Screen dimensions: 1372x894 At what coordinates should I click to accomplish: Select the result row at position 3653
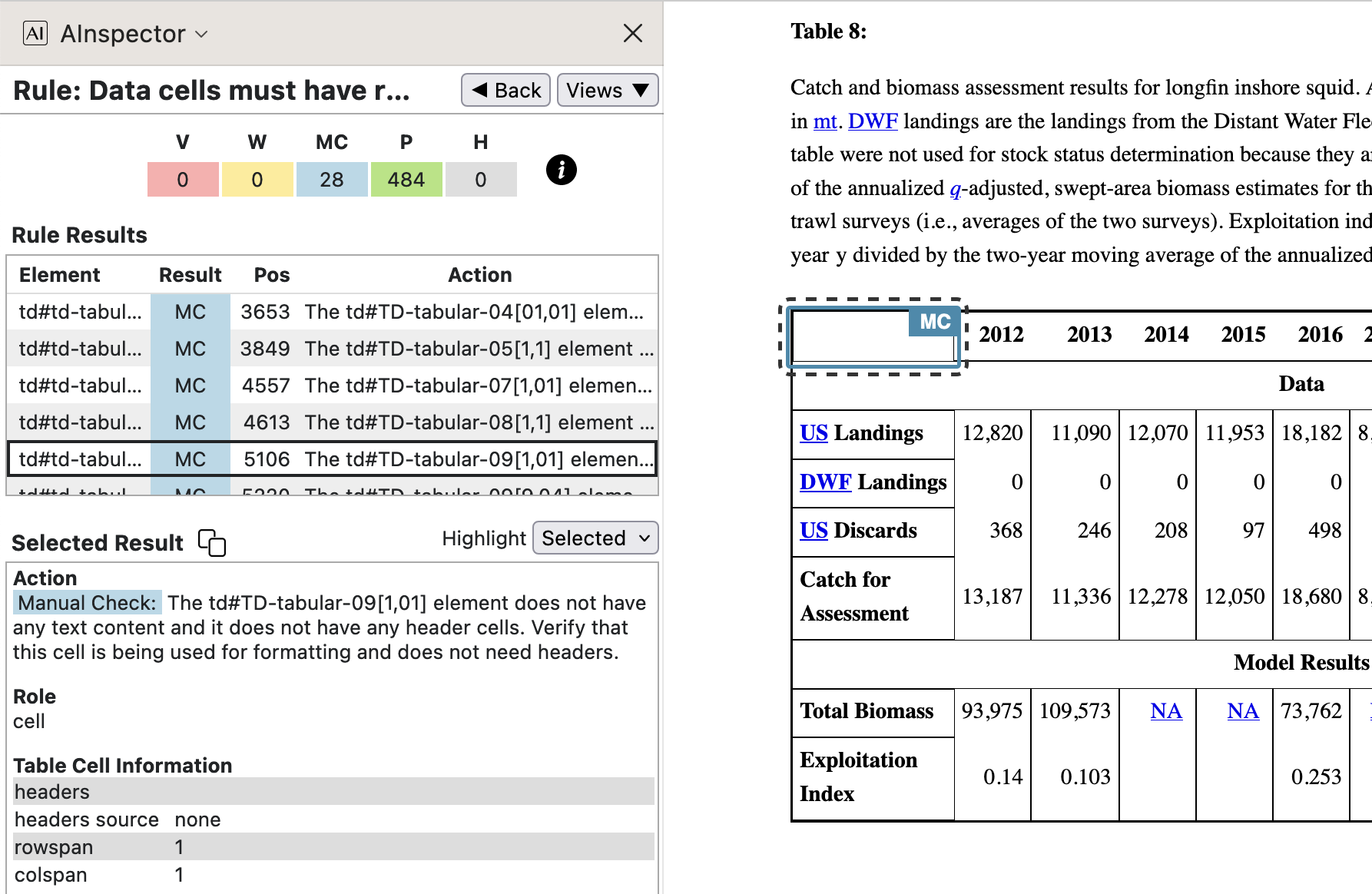coord(332,312)
